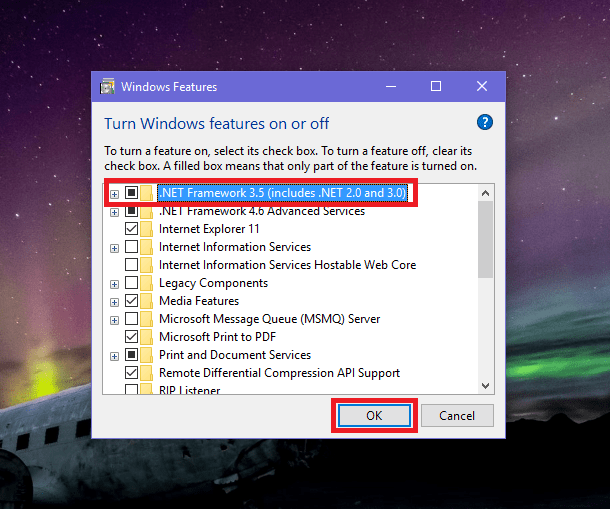610x509 pixels.
Task: Select the Microsoft Print to PDF label
Action: coord(217,337)
